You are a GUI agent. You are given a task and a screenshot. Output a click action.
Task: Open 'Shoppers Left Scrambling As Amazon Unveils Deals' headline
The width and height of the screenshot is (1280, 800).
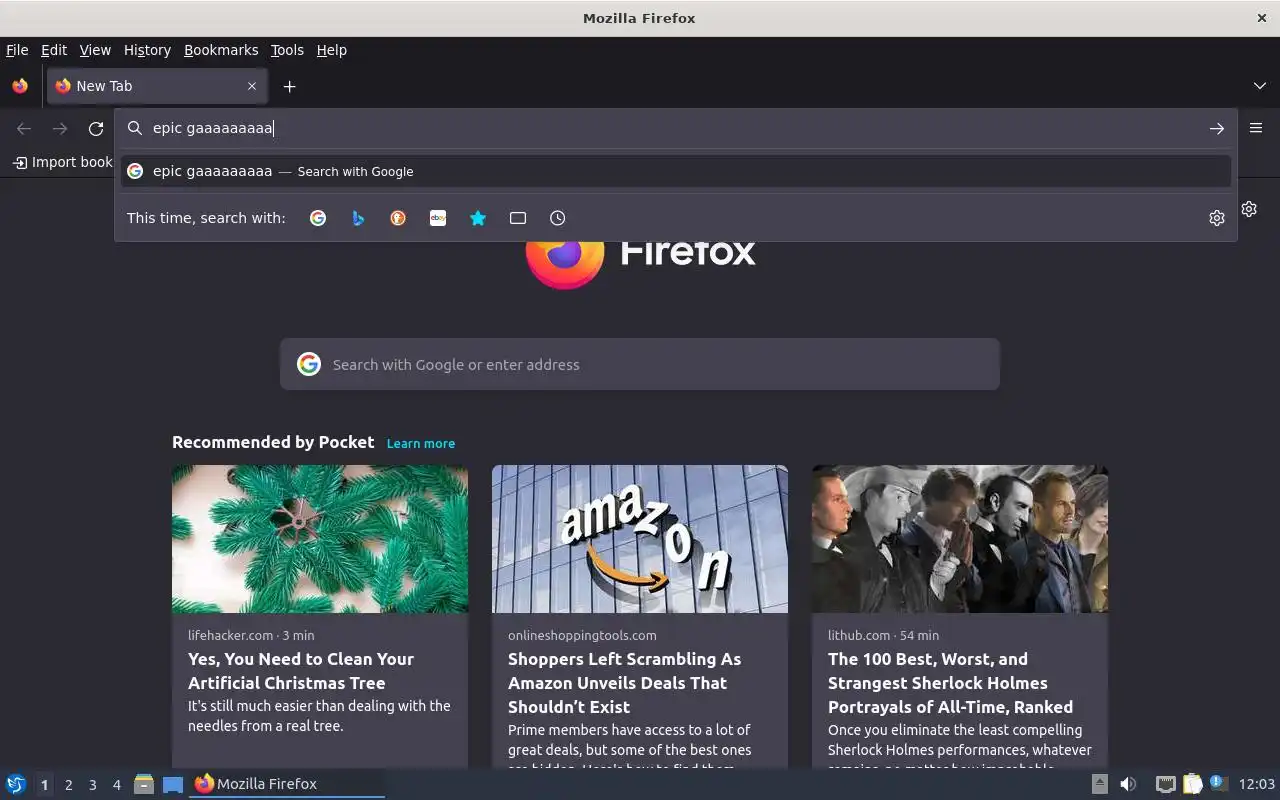(x=625, y=683)
